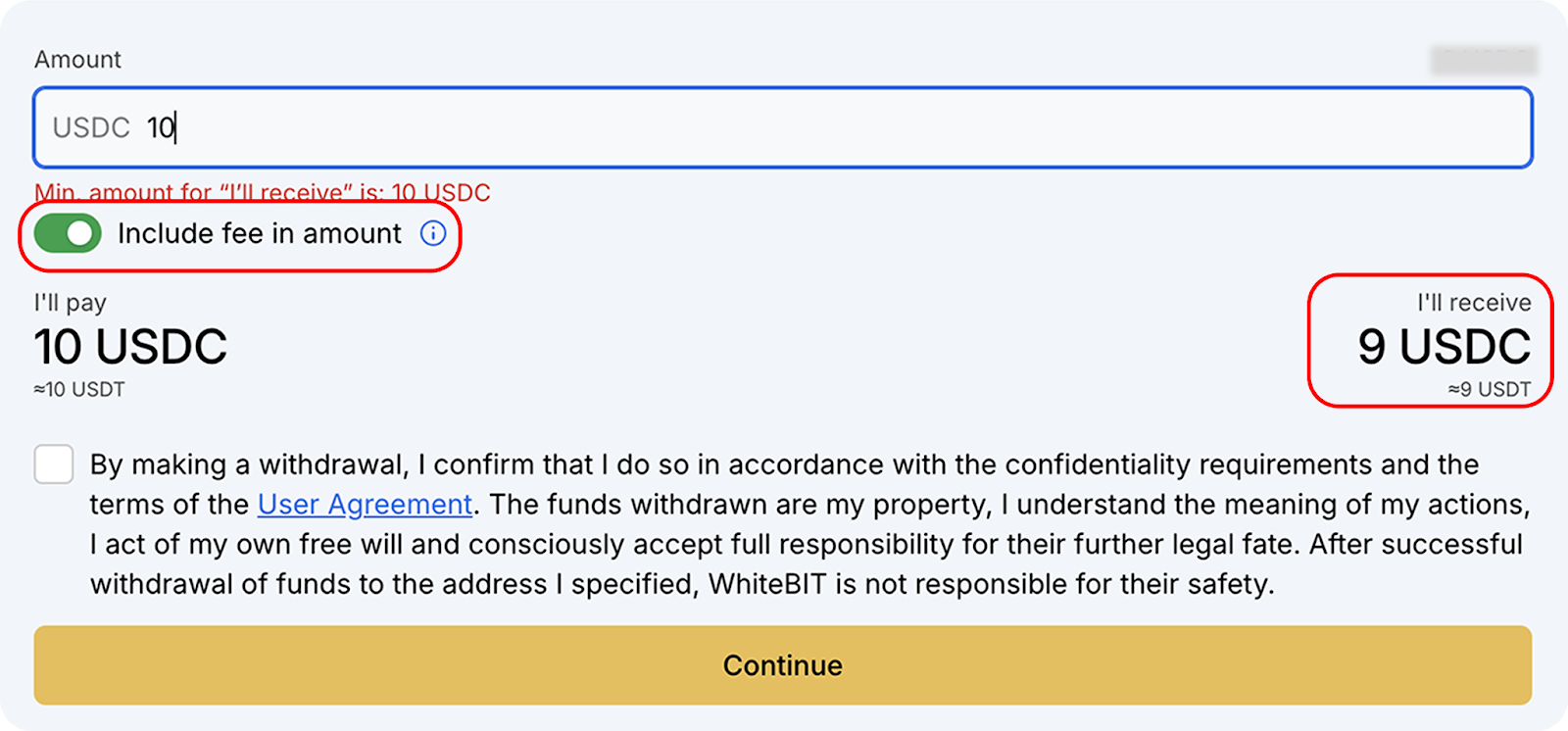Select the 9 USDC receive amount
1568x731 pixels.
[1444, 347]
